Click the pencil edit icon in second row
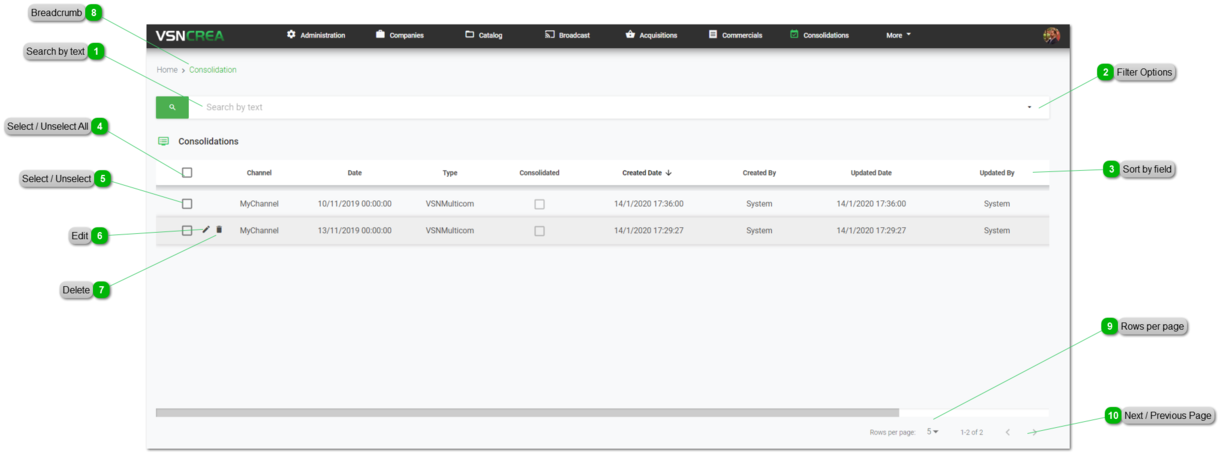This screenshot has width=1221, height=454. click(206, 230)
